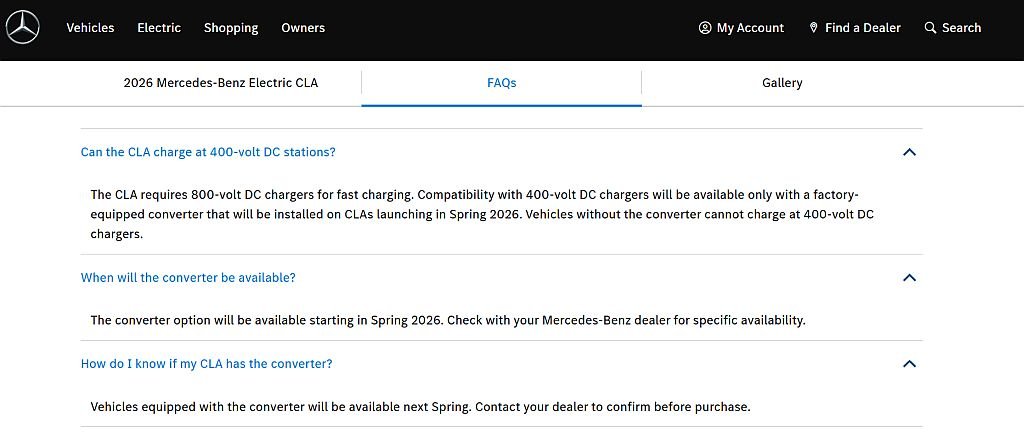This screenshot has height=433, width=1024.
Task: Collapse the converter availability answer chevron
Action: pos(909,278)
